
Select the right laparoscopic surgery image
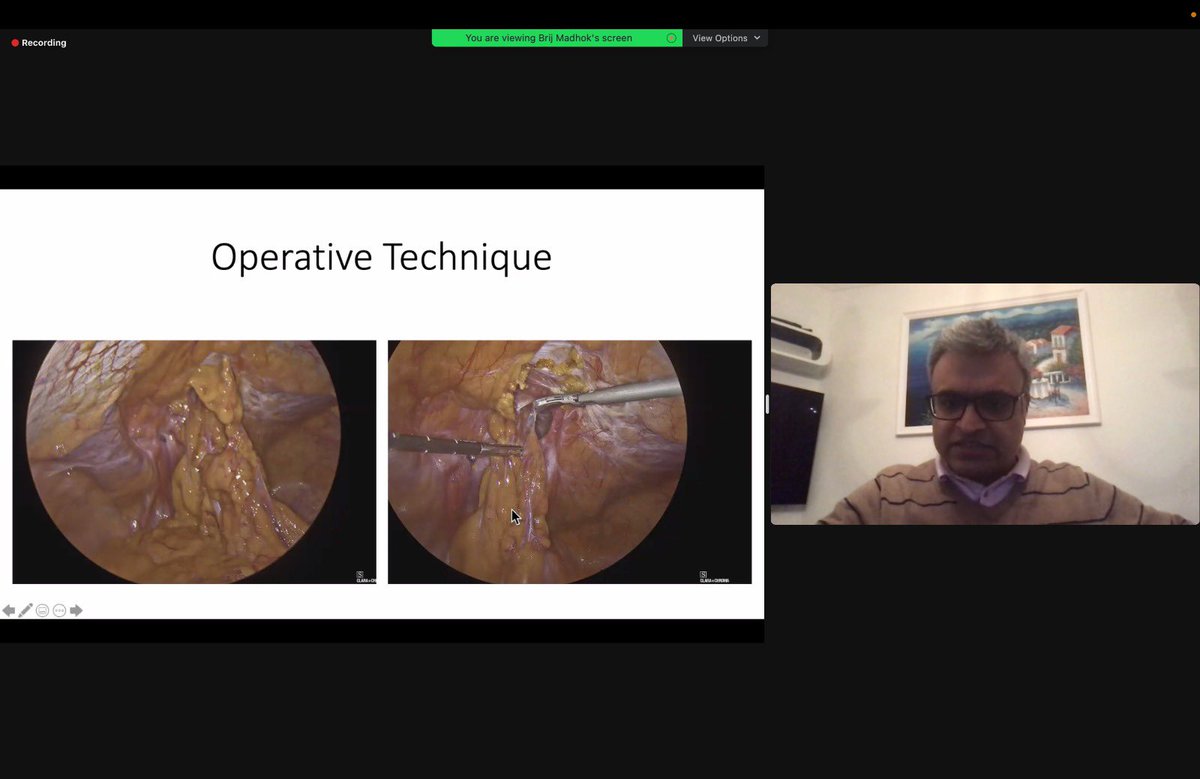569,461
